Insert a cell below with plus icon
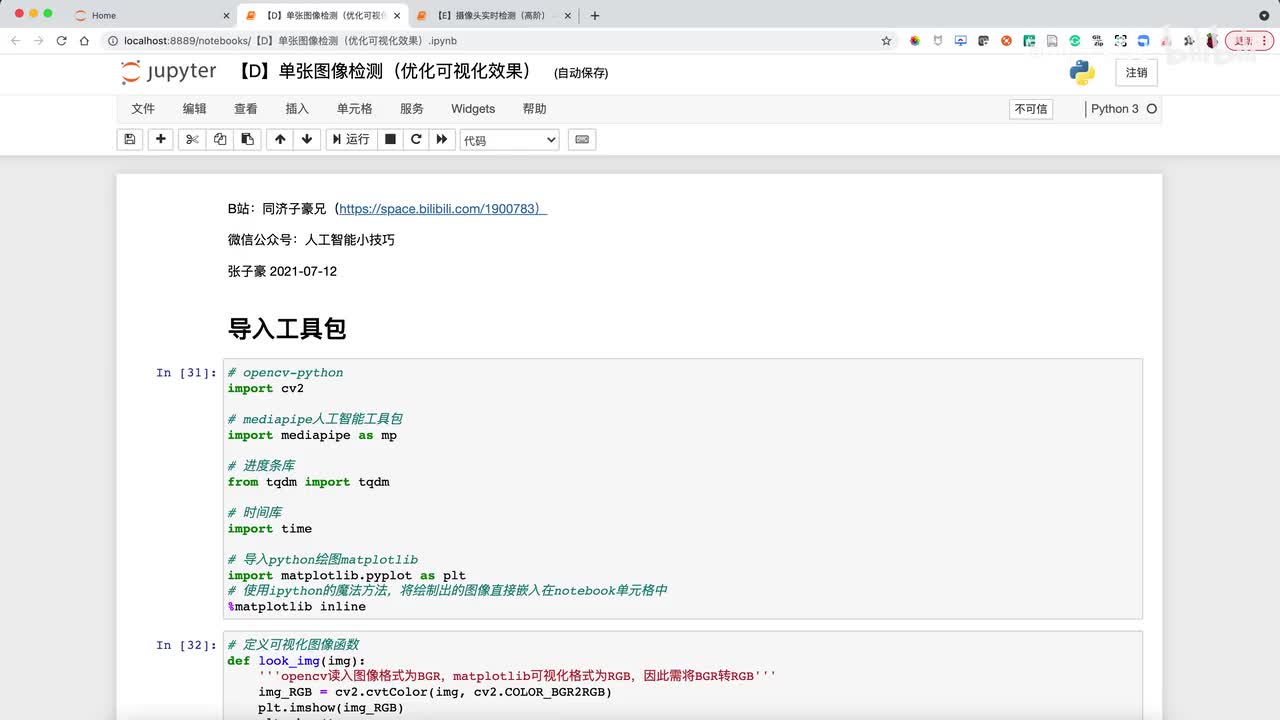Viewport: 1280px width, 720px height. click(160, 140)
